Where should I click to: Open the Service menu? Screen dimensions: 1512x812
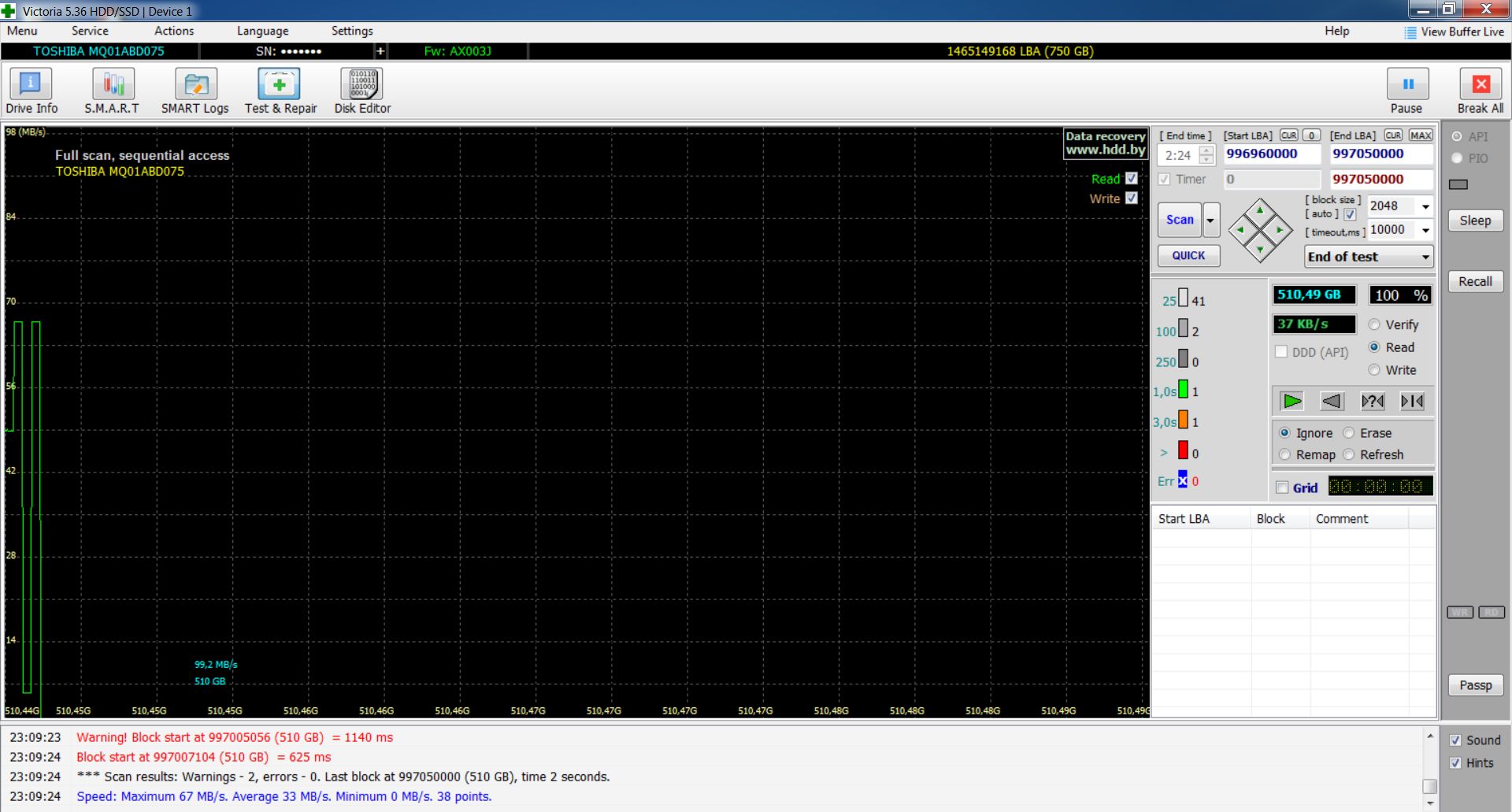pyautogui.click(x=90, y=31)
